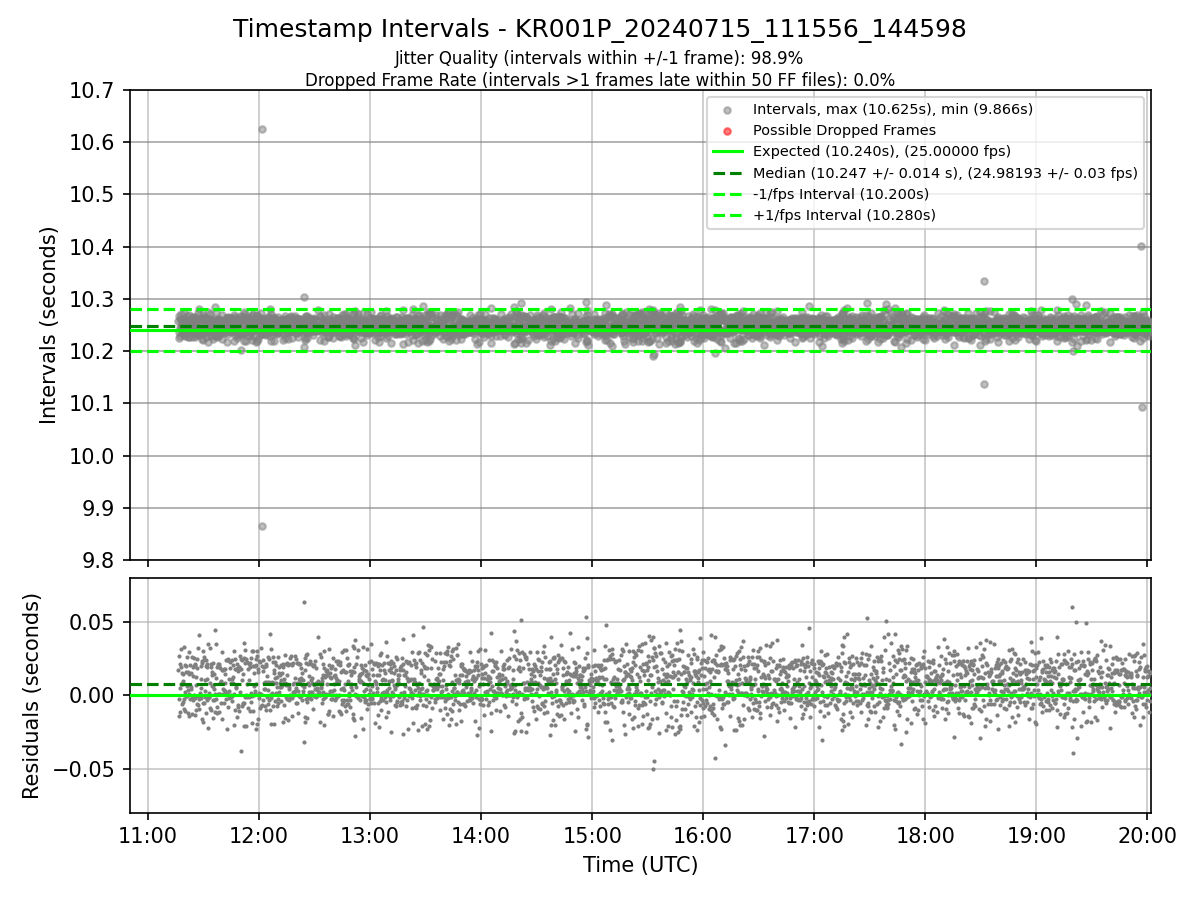Click the Residuals (seconds) y-axis label
The width and height of the screenshot is (1200, 900).
(x=32, y=696)
